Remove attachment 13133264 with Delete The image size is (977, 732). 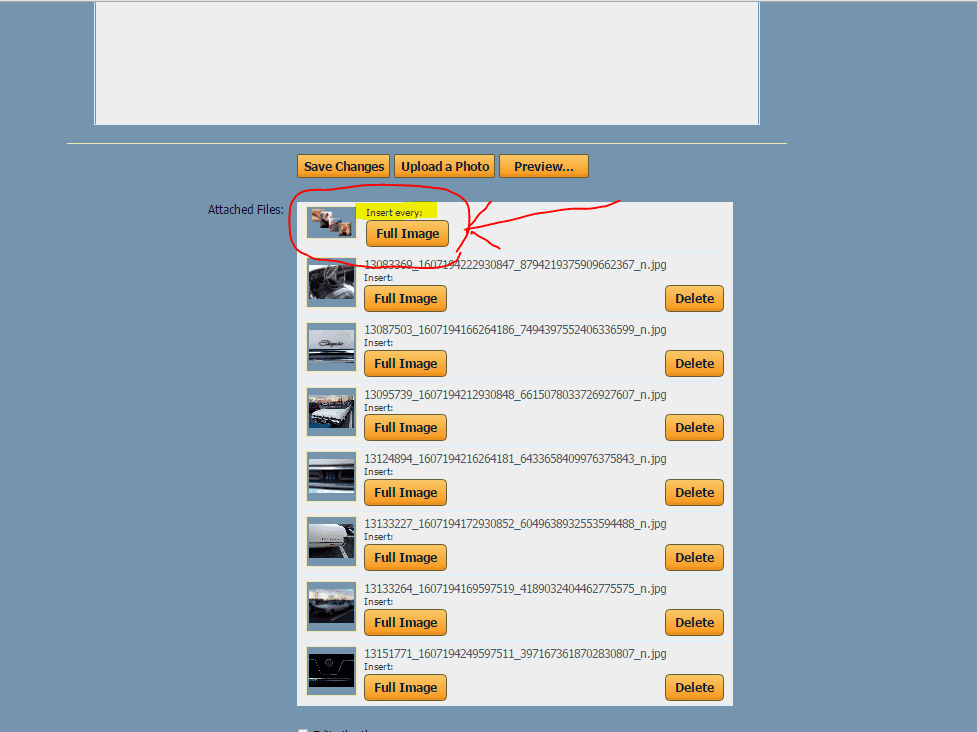[694, 623]
